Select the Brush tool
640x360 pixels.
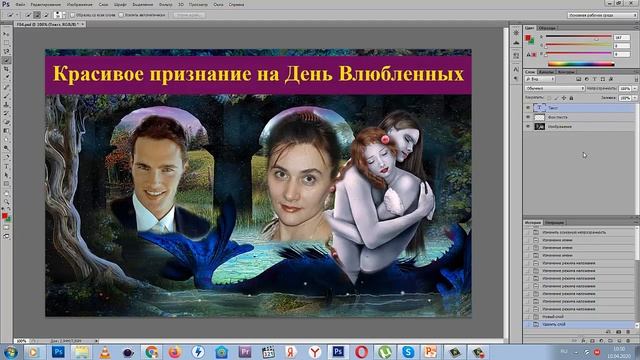tap(6, 96)
